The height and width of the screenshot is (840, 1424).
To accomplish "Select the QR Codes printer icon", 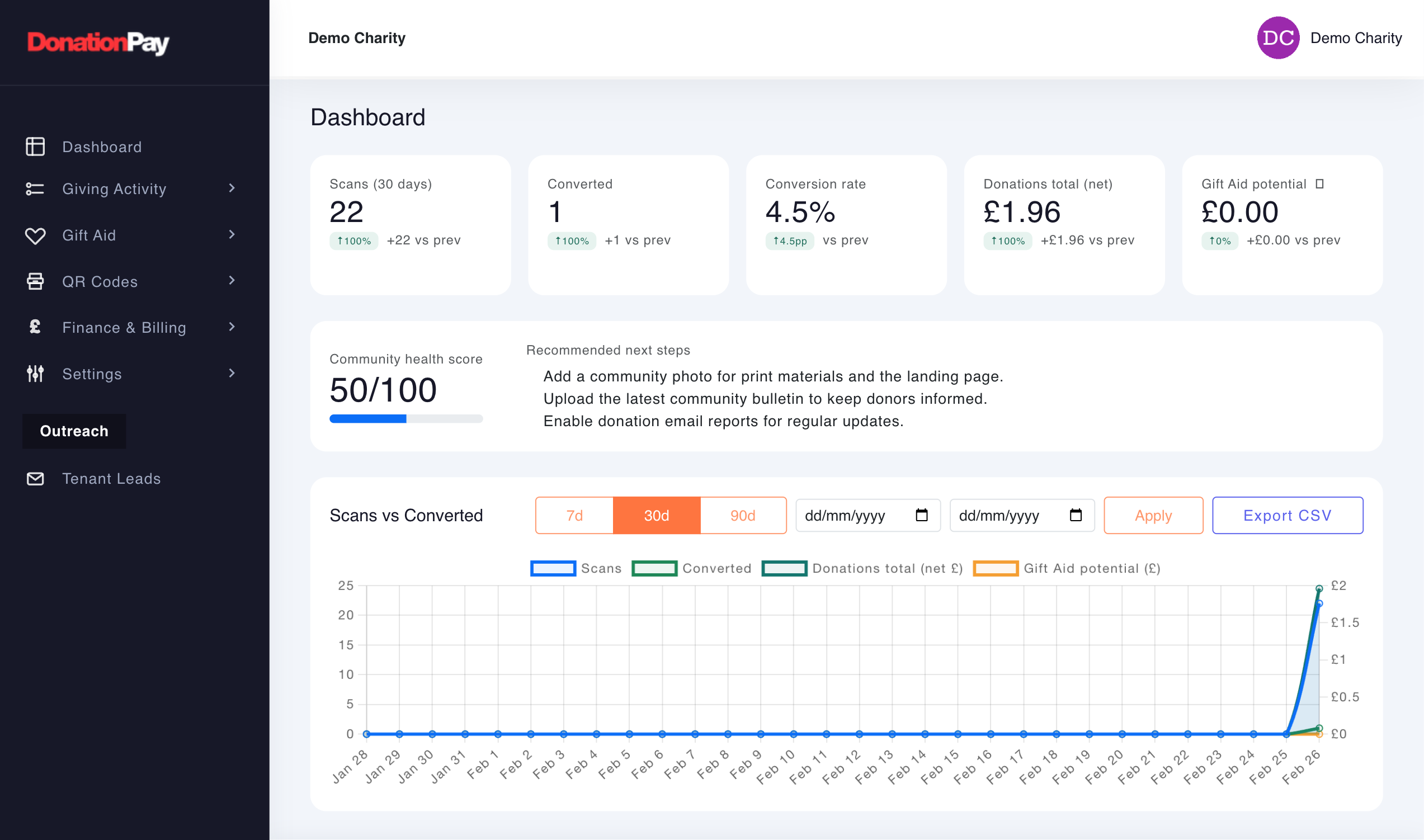I will point(35,281).
